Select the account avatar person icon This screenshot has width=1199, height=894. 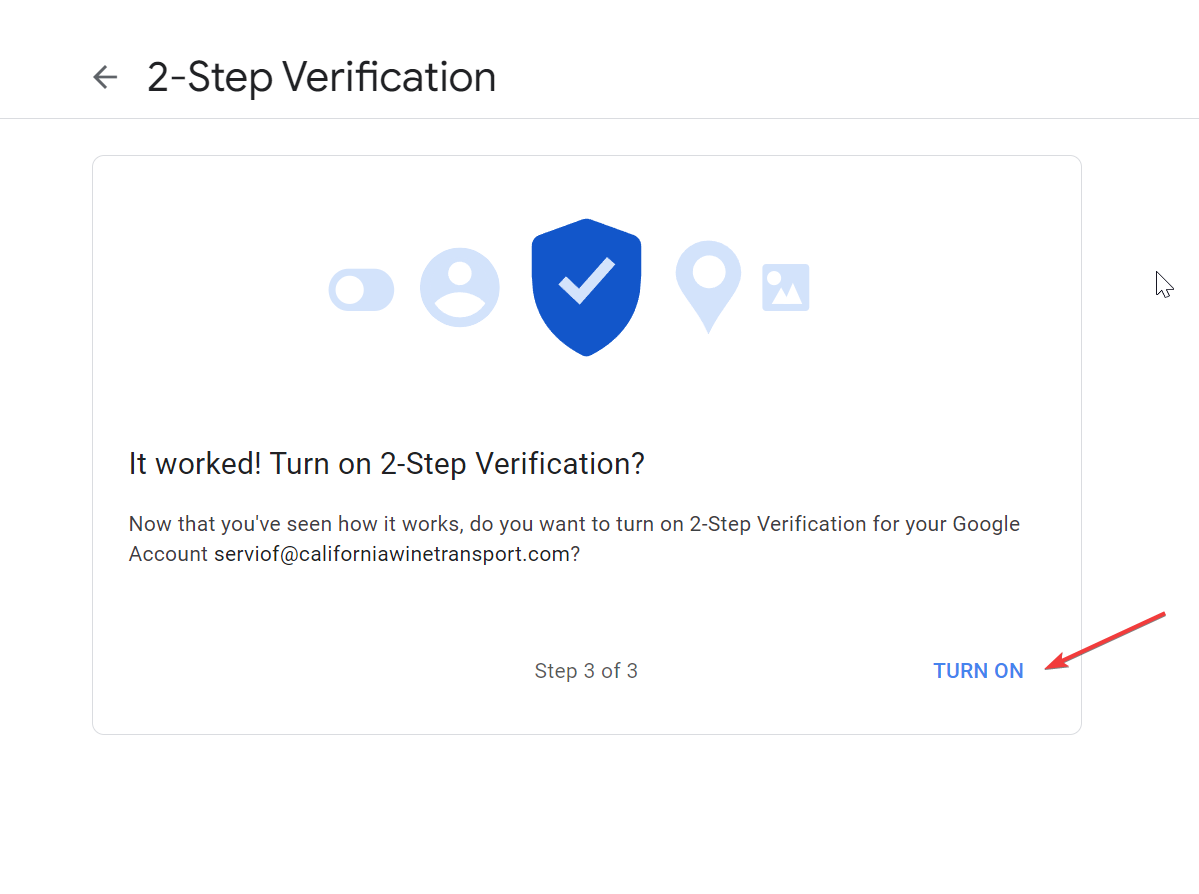coord(460,288)
